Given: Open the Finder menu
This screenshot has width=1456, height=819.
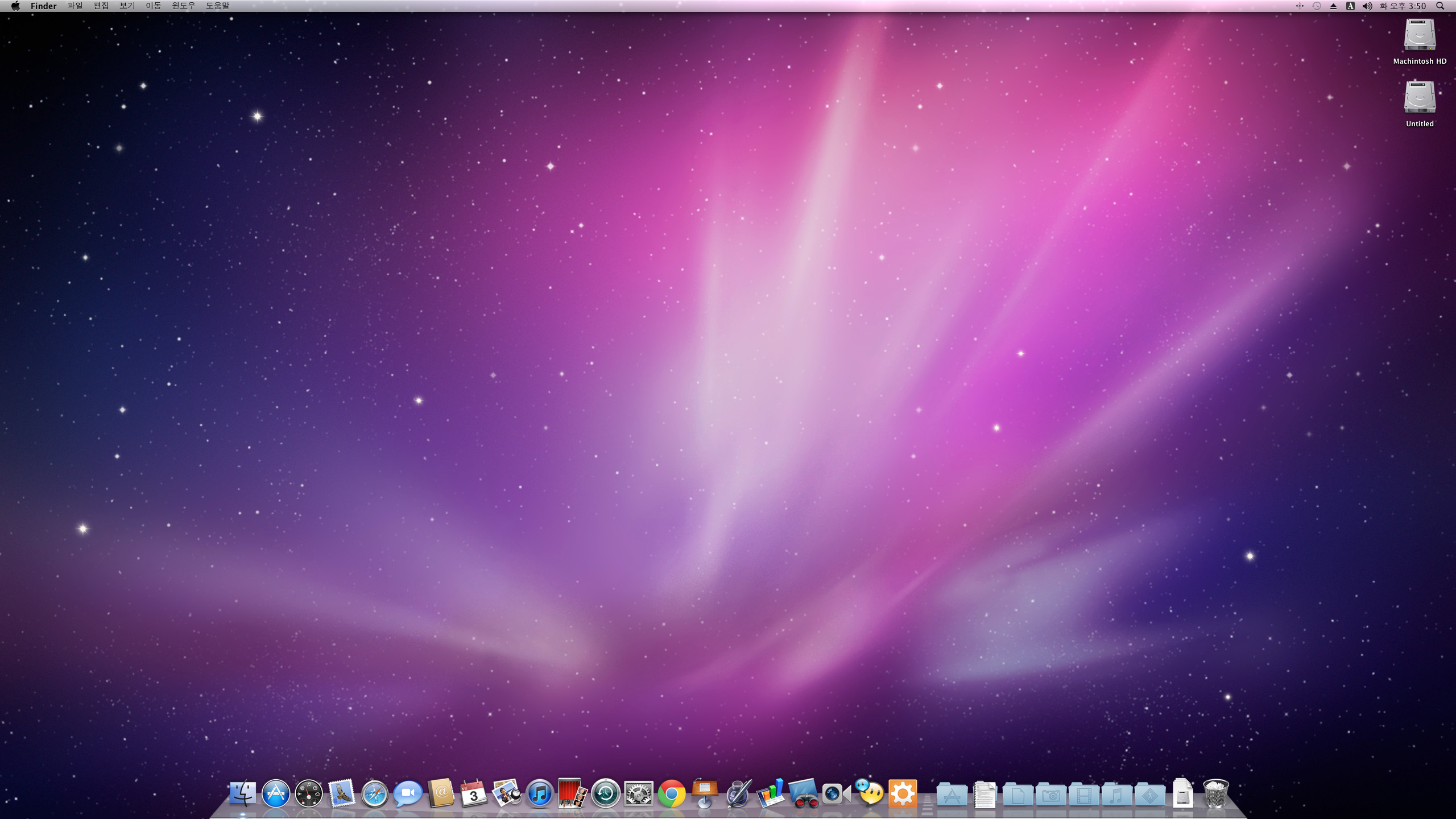Looking at the screenshot, I should [x=44, y=6].
